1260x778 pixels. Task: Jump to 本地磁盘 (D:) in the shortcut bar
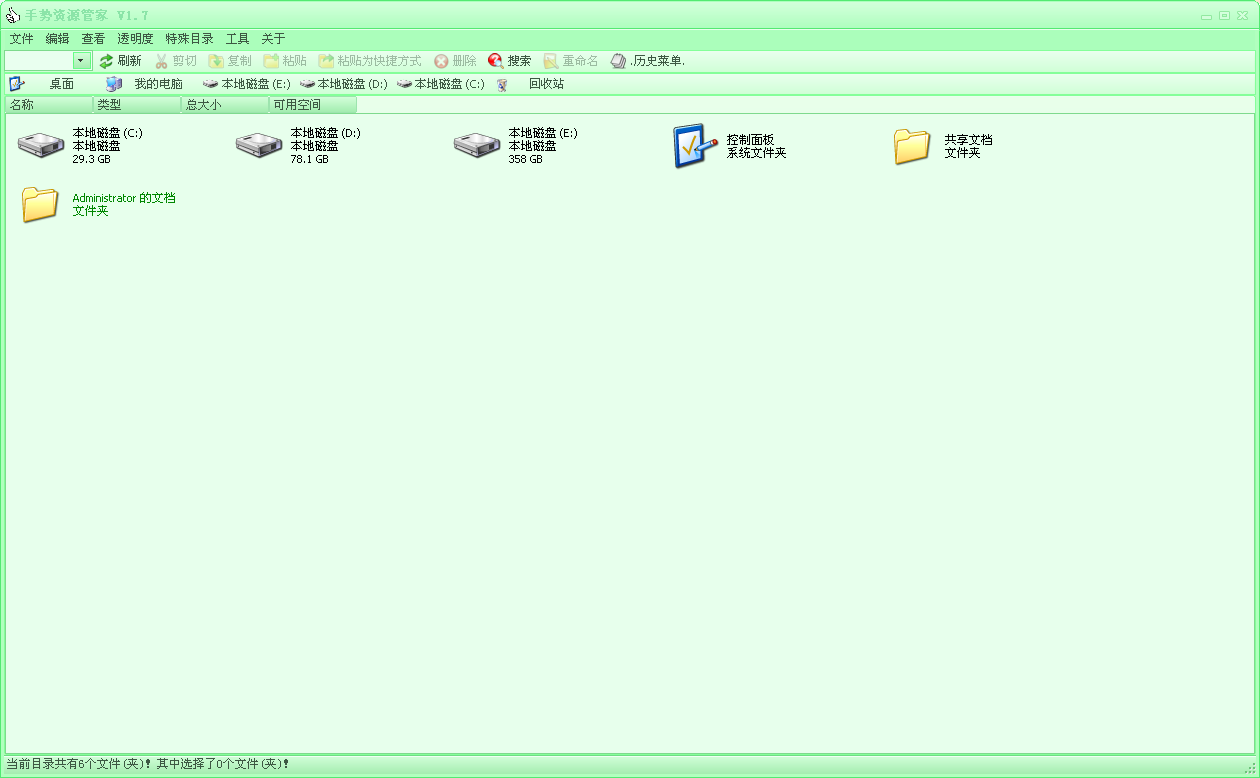pyautogui.click(x=343, y=84)
